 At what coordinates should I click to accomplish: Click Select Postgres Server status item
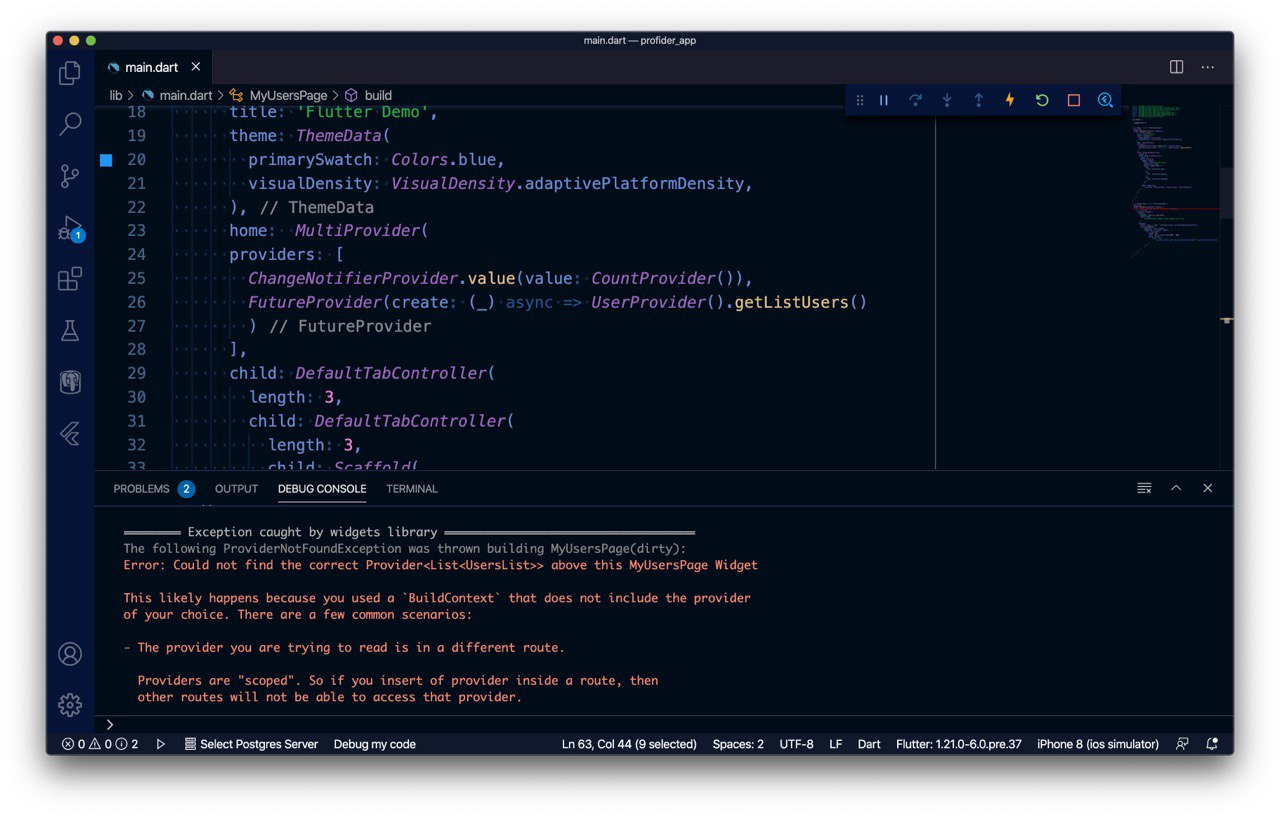(251, 744)
